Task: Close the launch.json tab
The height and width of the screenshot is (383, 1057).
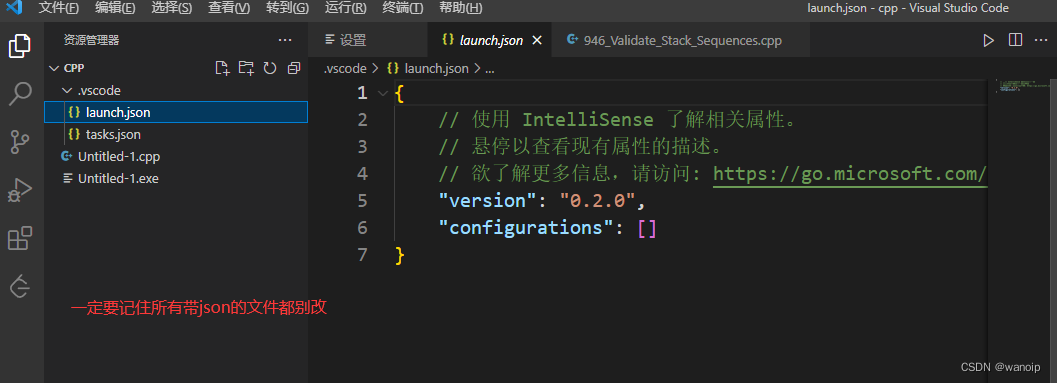Action: tap(537, 40)
